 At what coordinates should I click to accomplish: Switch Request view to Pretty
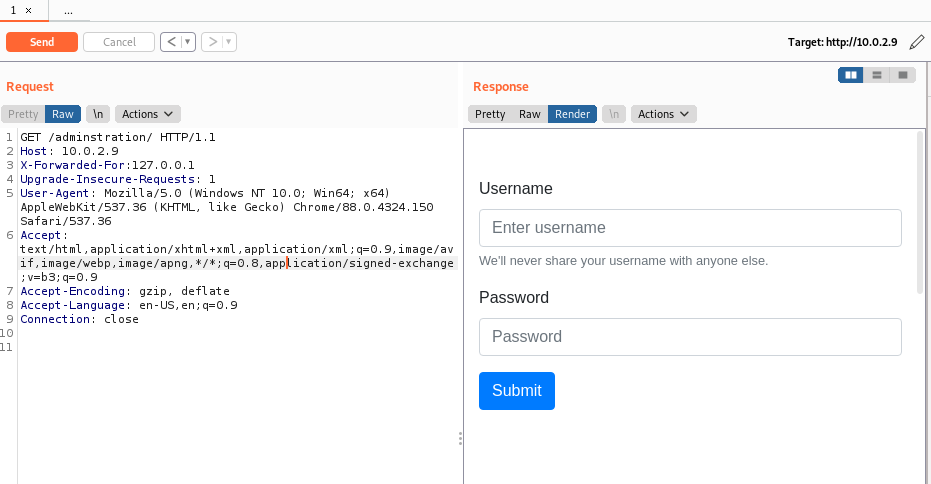pyautogui.click(x=23, y=114)
